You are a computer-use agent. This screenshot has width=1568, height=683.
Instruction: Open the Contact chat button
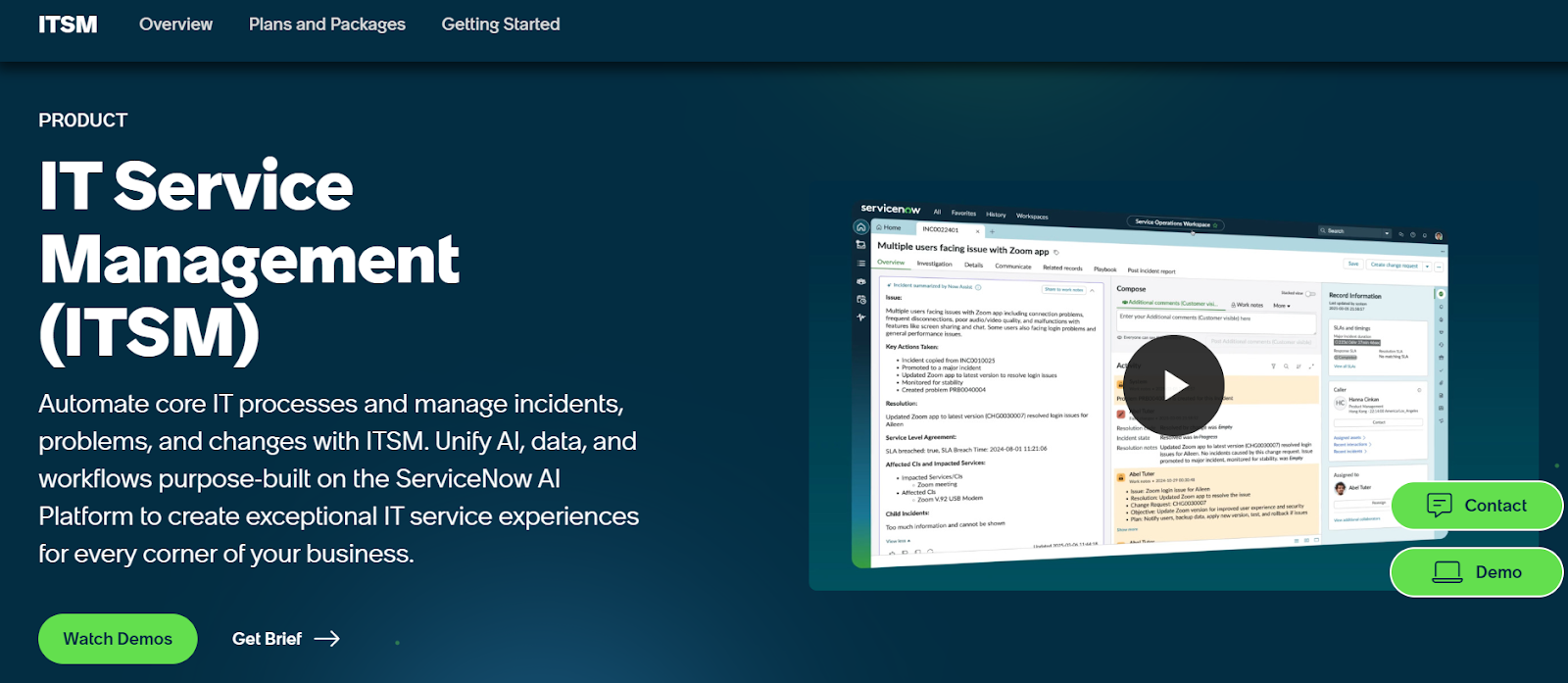tap(1477, 506)
